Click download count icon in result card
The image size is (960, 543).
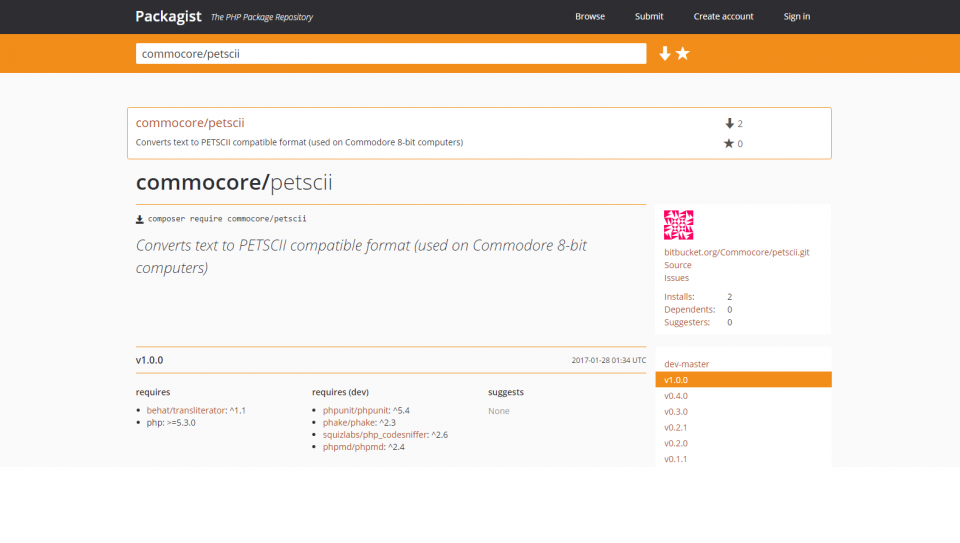(x=729, y=123)
